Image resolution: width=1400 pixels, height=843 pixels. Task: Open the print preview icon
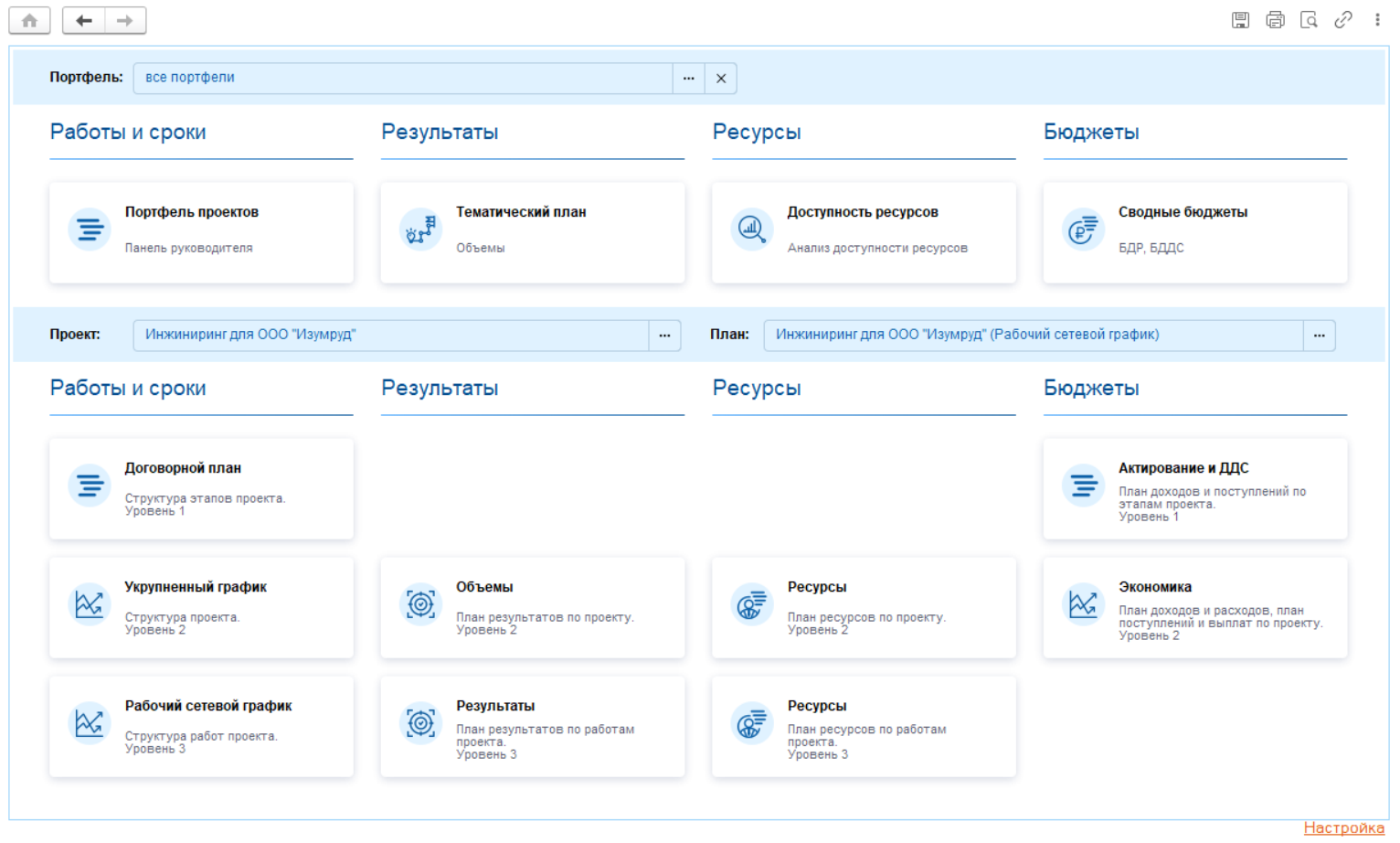pyautogui.click(x=1309, y=20)
